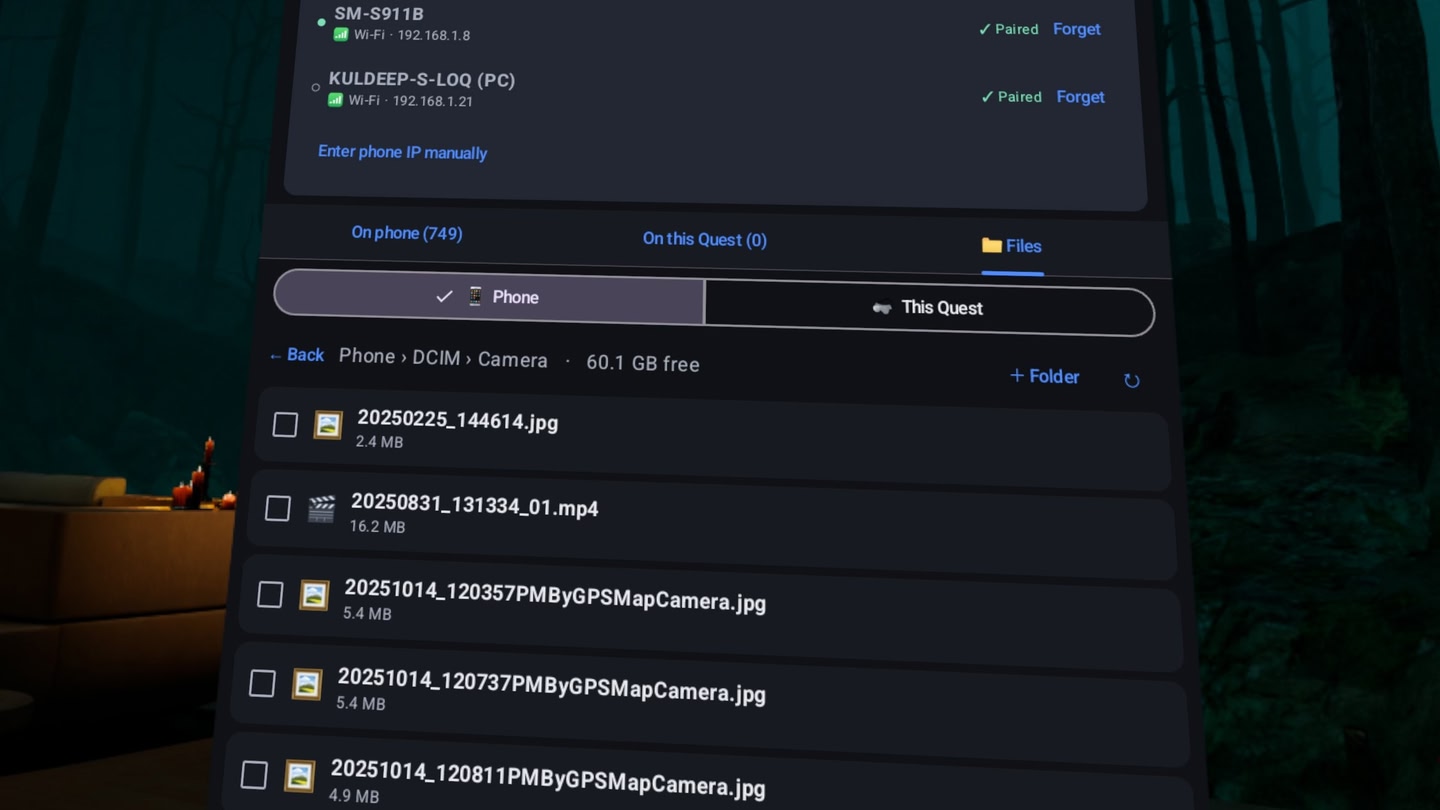
Task: Forget the KULDEEP-S-LOQ (PC) device
Action: click(1081, 97)
